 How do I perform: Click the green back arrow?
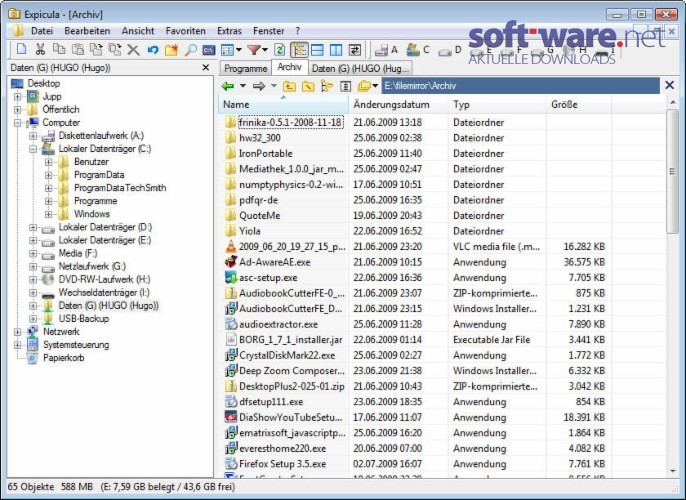click(228, 86)
